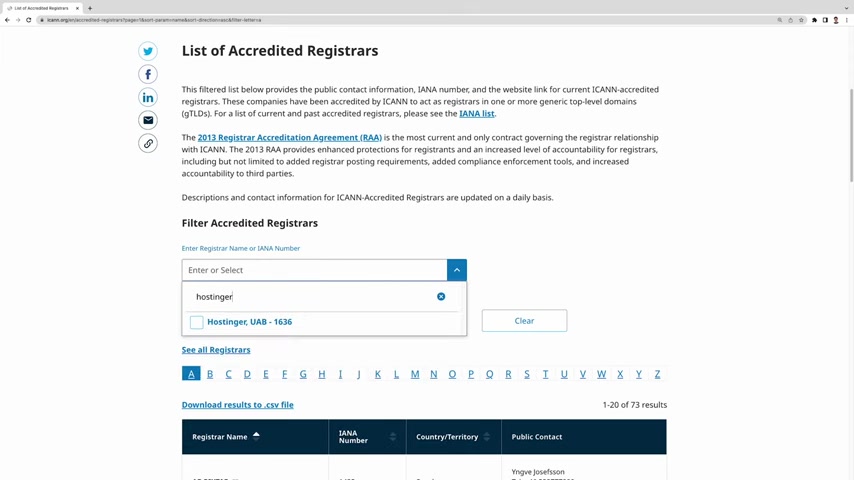Screen dimensions: 854x480
Task: Download results to .csv file
Action: tap(237, 405)
